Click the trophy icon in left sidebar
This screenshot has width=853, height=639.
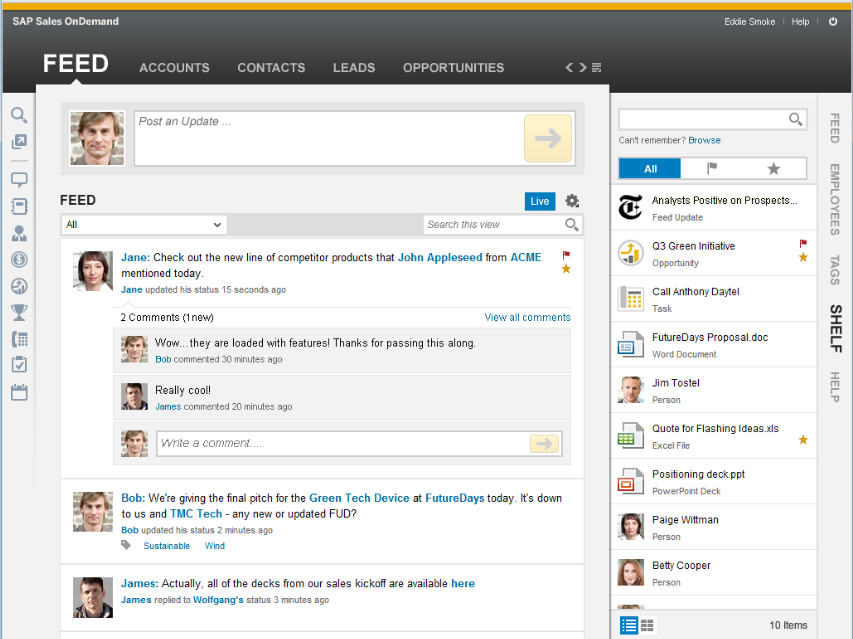click(19, 313)
